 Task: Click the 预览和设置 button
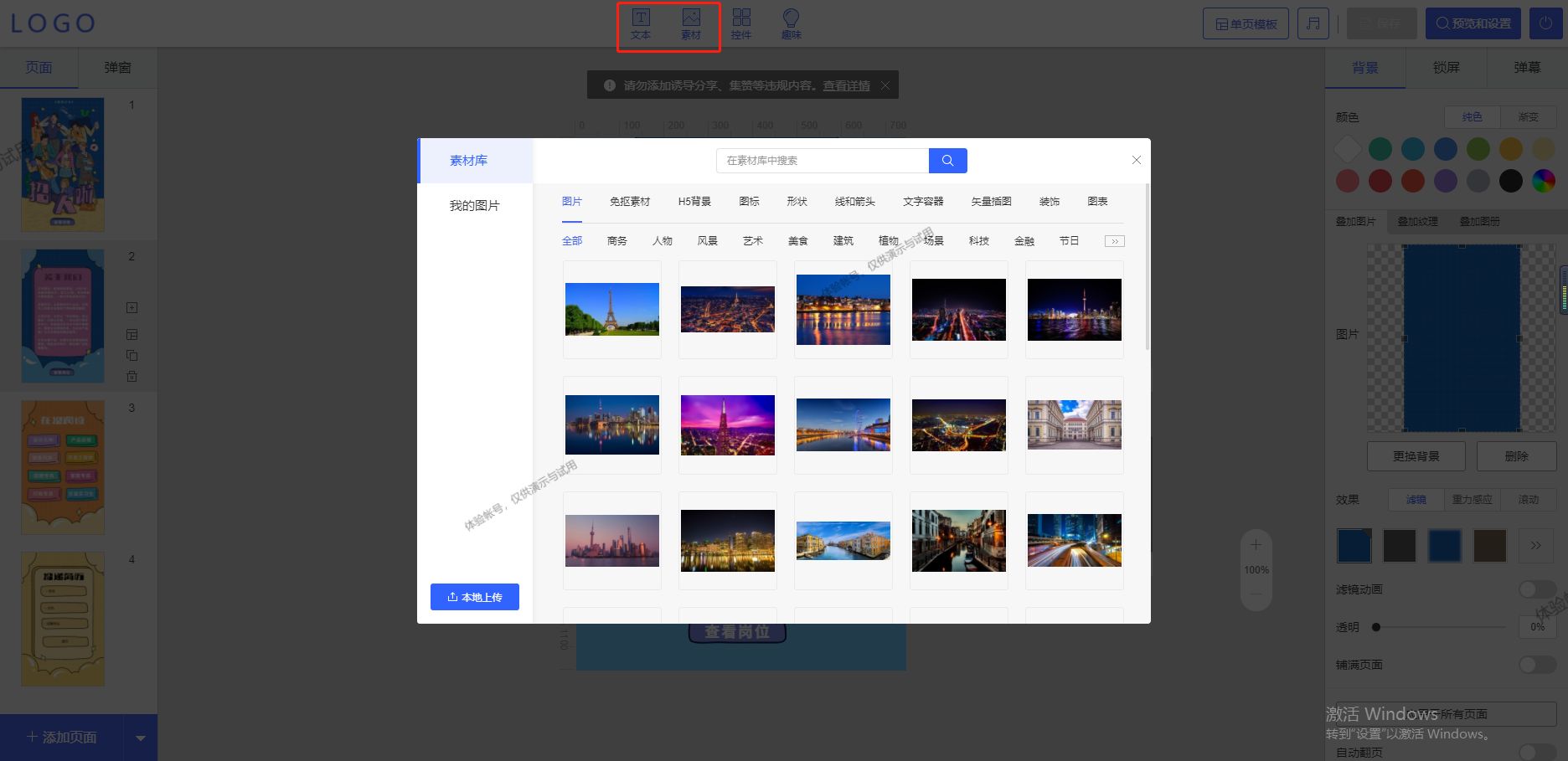click(1473, 23)
